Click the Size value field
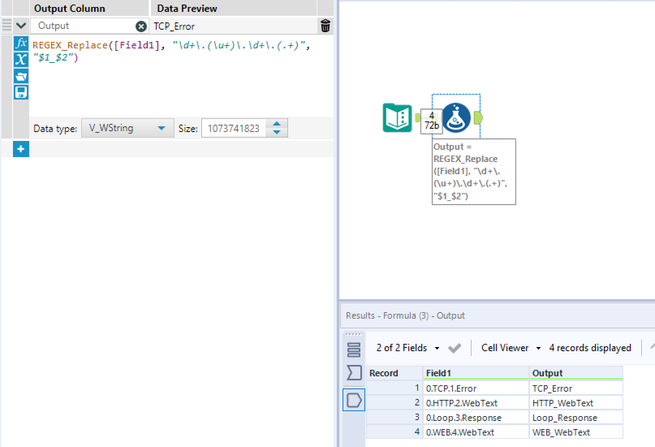The image size is (655, 447). (234, 128)
